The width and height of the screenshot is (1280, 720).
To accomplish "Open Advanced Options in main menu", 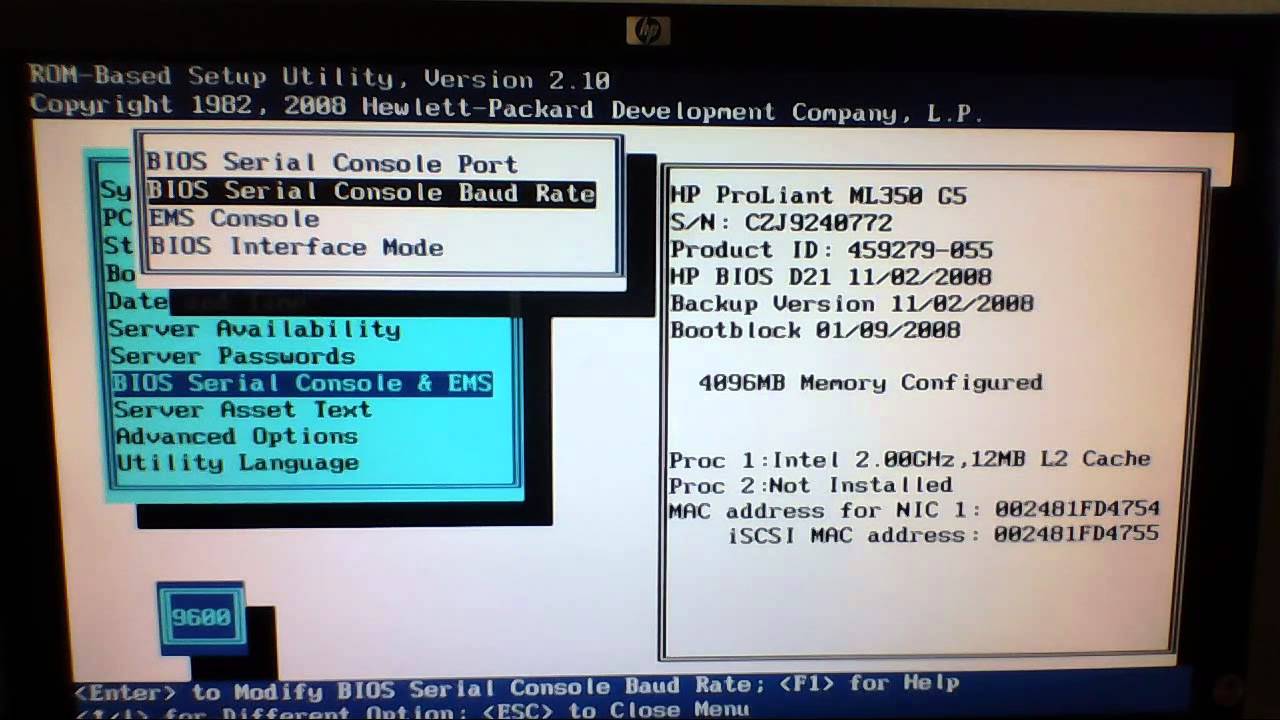I will click(236, 437).
